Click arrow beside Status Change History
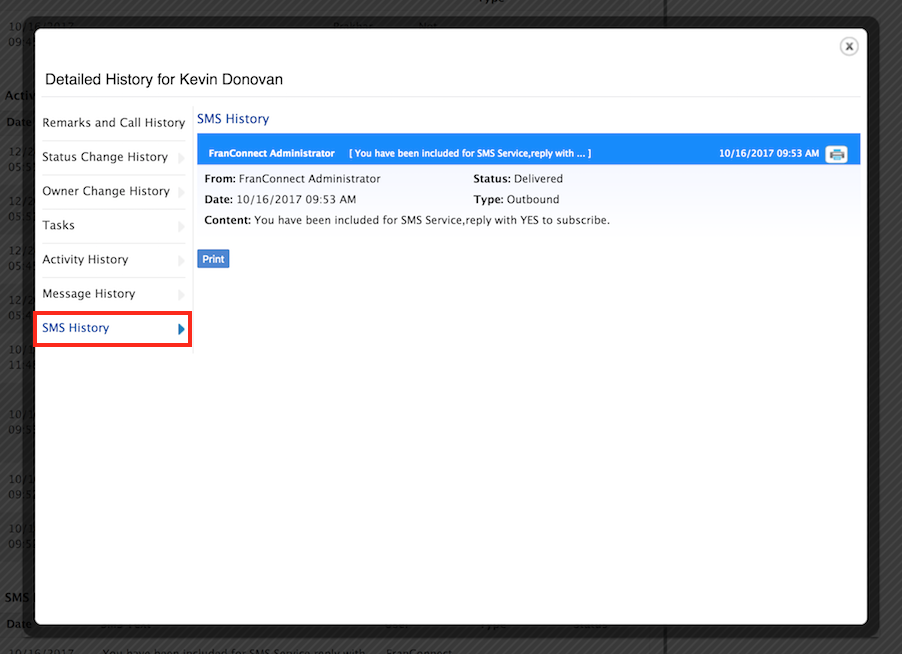The image size is (902, 654). pos(181,158)
